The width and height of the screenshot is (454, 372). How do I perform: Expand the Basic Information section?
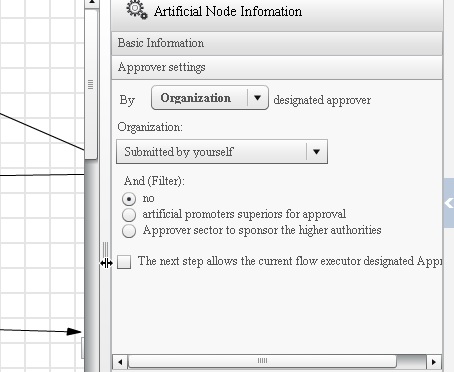(x=277, y=43)
